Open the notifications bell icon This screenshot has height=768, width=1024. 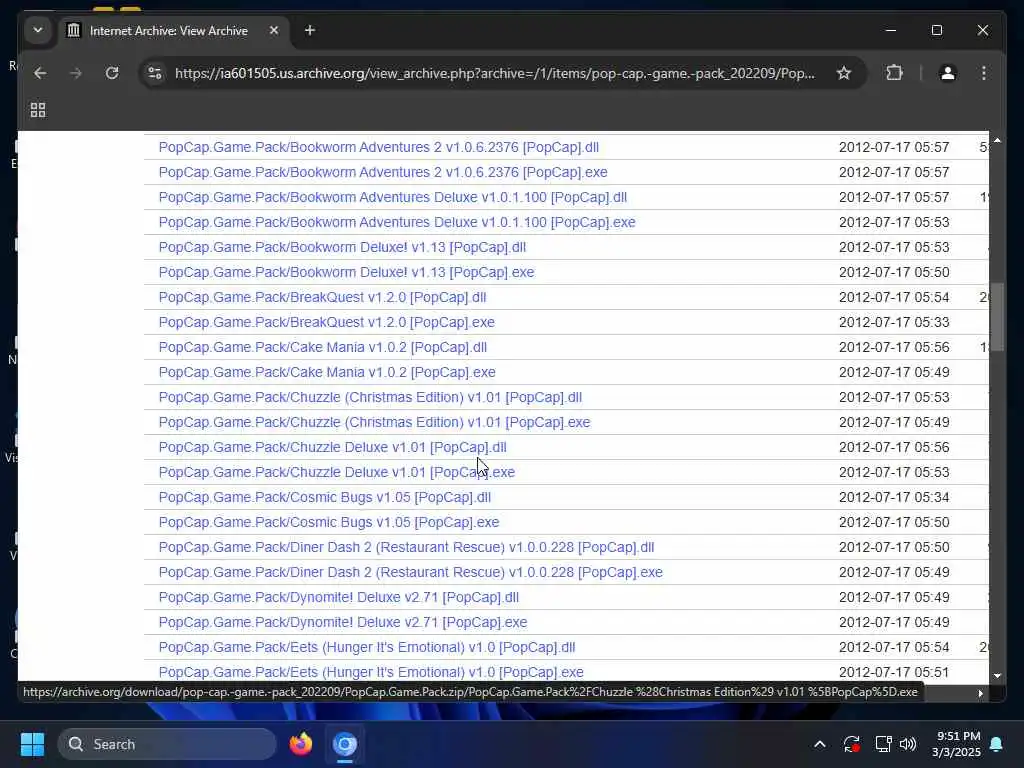click(996, 744)
